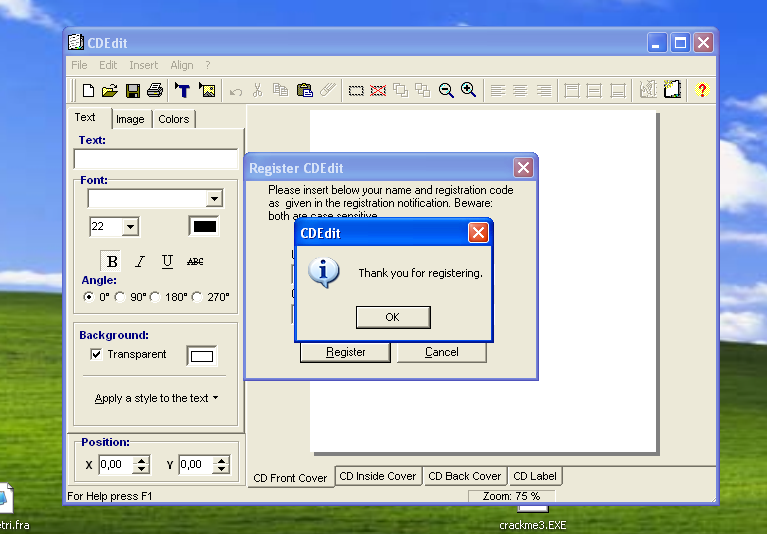Switch to the Colors tab

[x=173, y=119]
